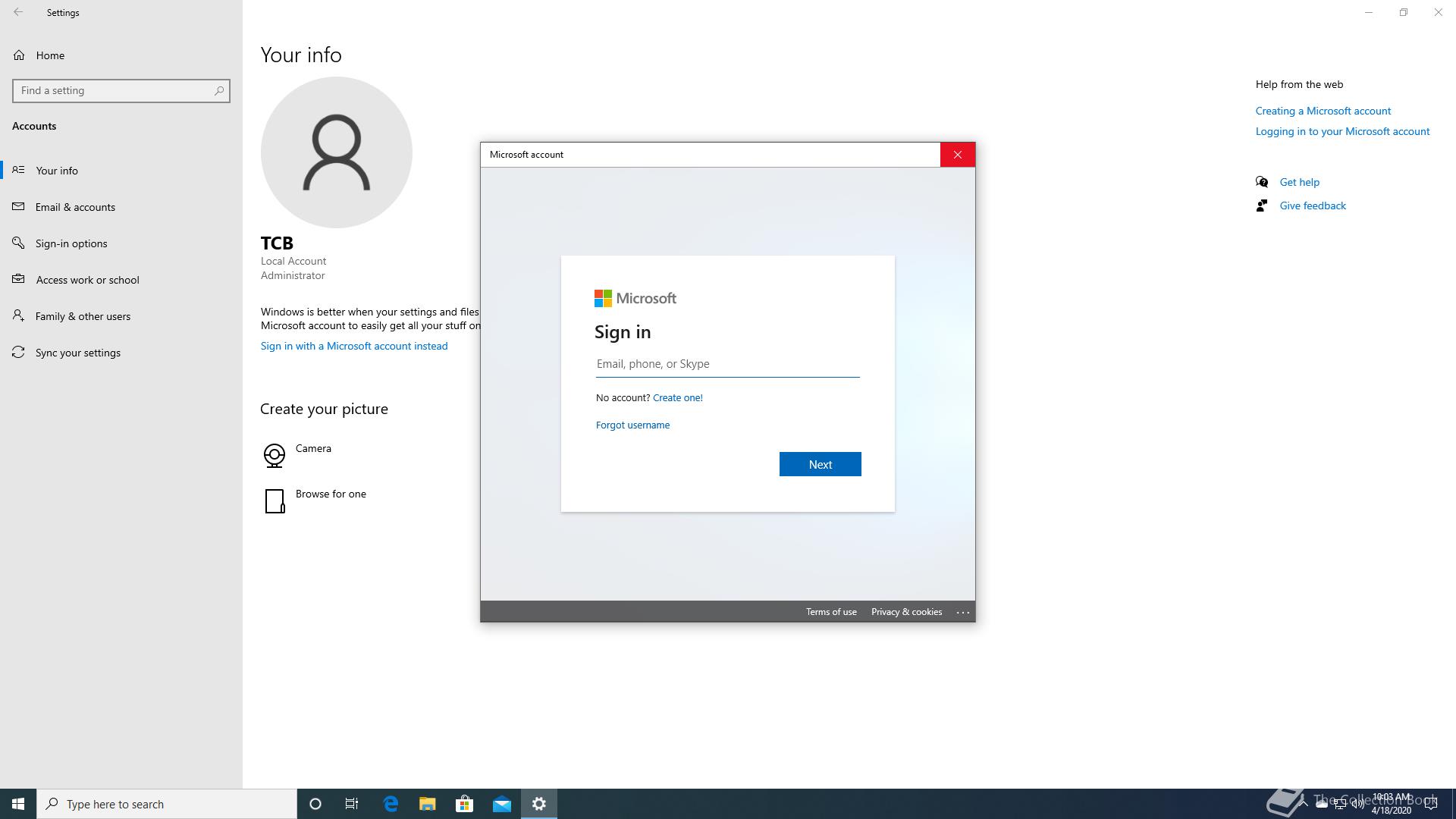Click the Get help chat bubble icon
This screenshot has height=819, width=1456.
coord(1262,182)
